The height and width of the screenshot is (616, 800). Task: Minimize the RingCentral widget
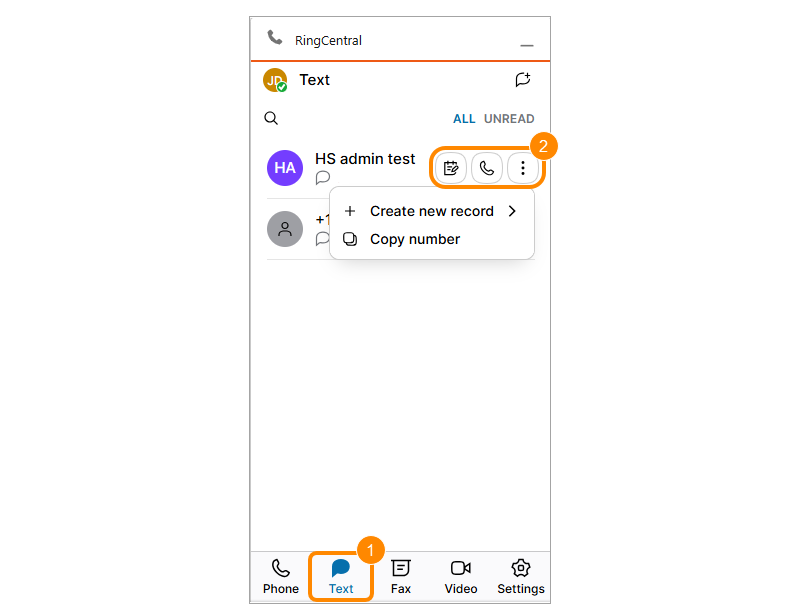pyautogui.click(x=527, y=45)
